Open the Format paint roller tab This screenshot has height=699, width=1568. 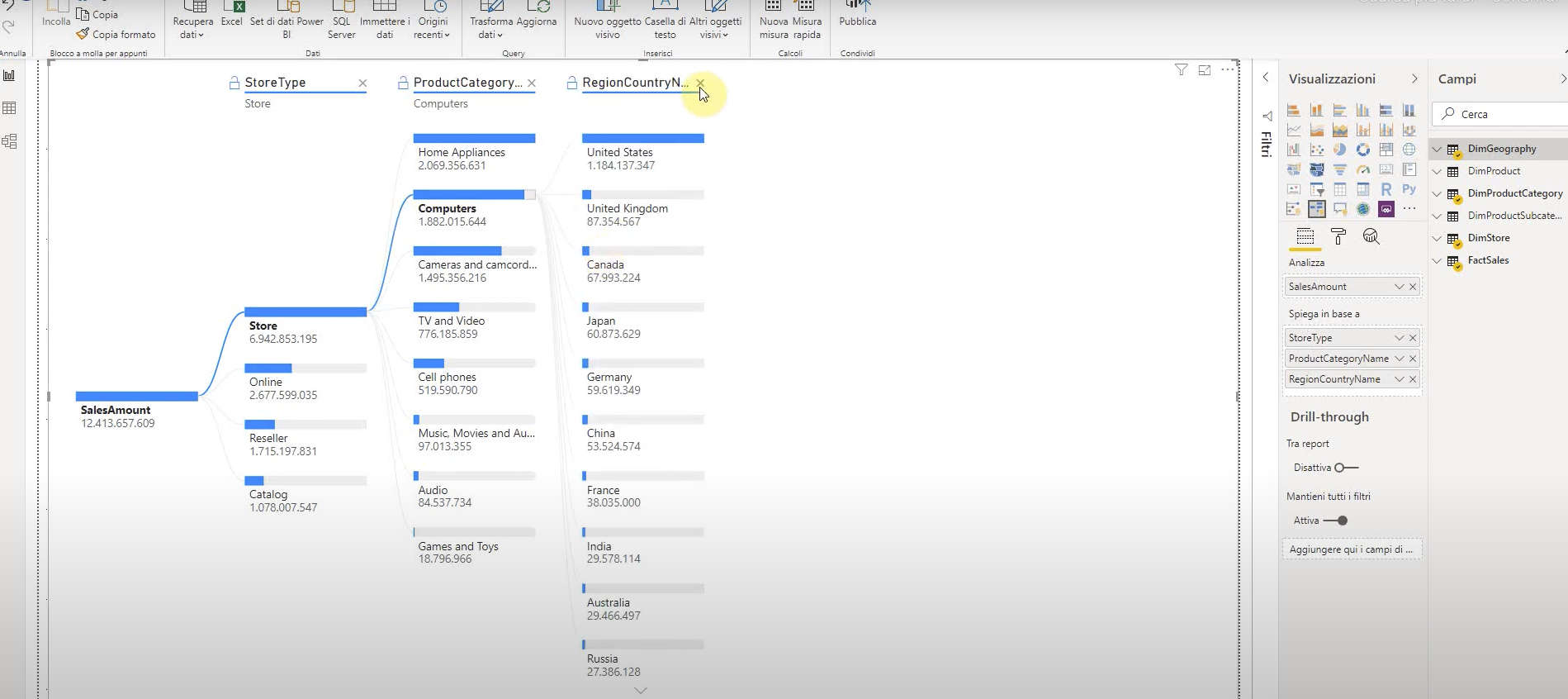(1338, 237)
